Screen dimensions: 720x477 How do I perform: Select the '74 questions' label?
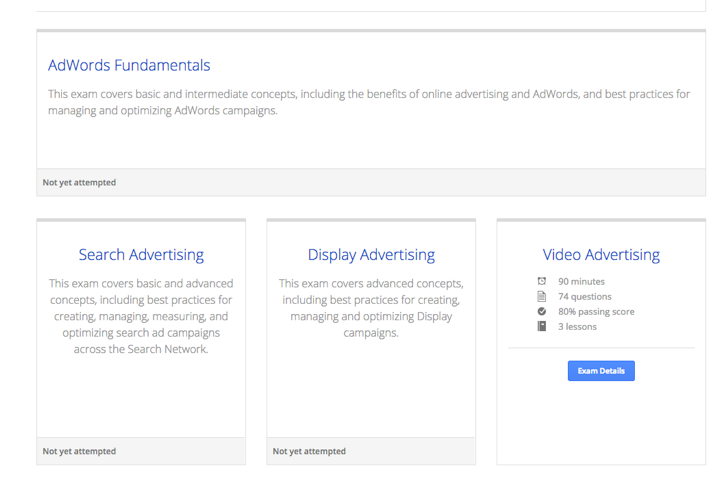(584, 297)
